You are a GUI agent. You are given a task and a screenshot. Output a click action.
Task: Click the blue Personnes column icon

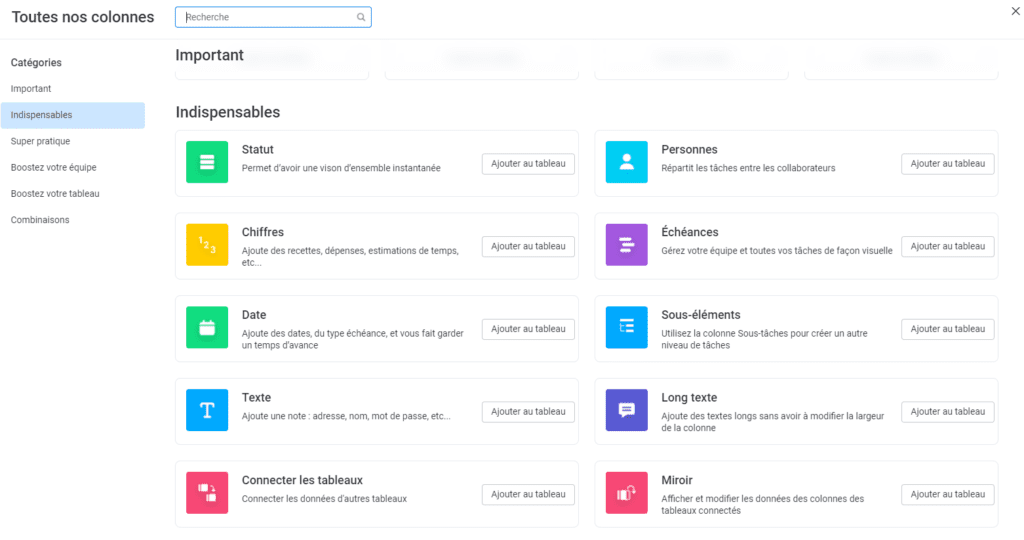tap(626, 162)
